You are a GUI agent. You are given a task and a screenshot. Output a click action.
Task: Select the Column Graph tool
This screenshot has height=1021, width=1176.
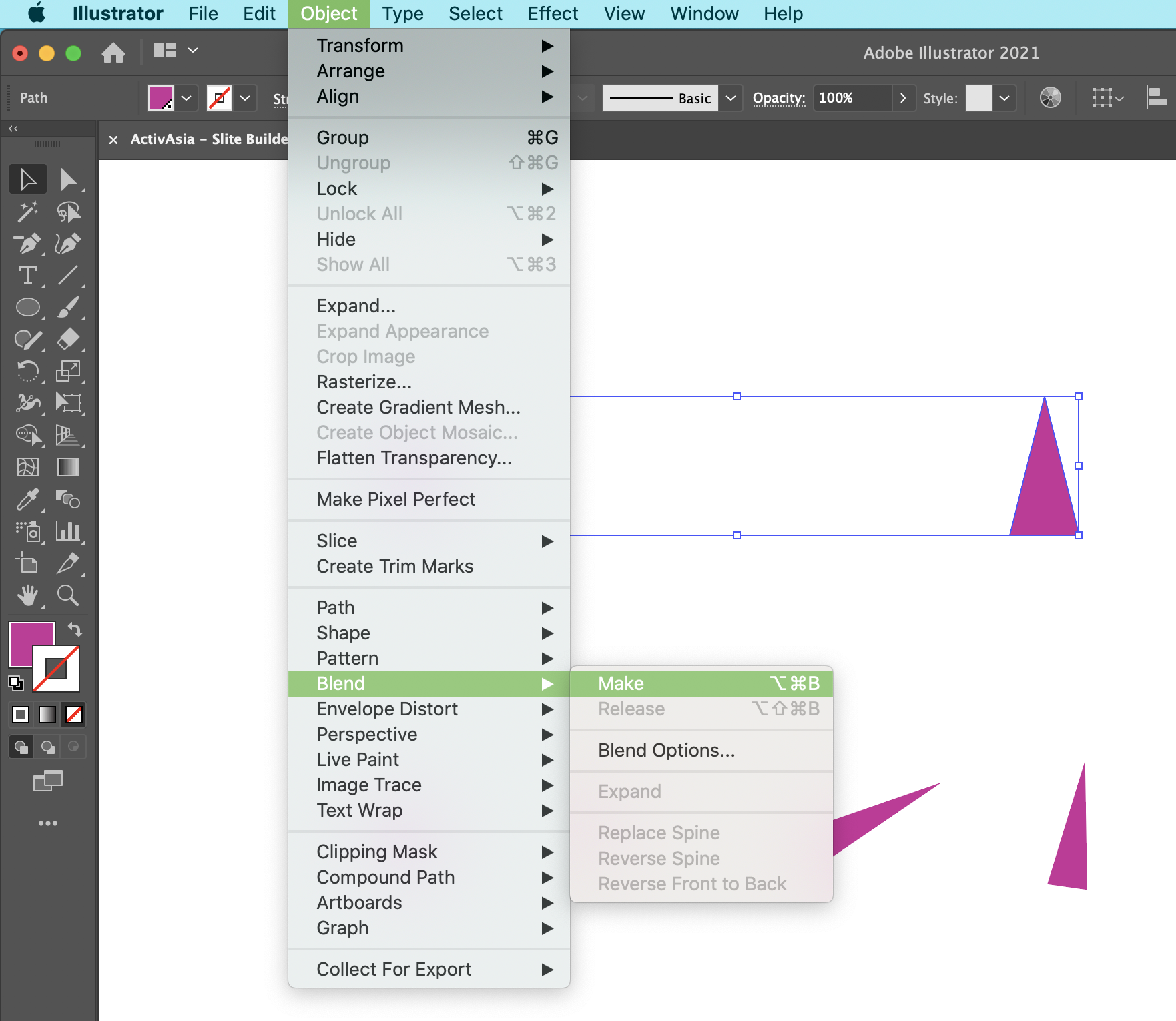tap(68, 531)
